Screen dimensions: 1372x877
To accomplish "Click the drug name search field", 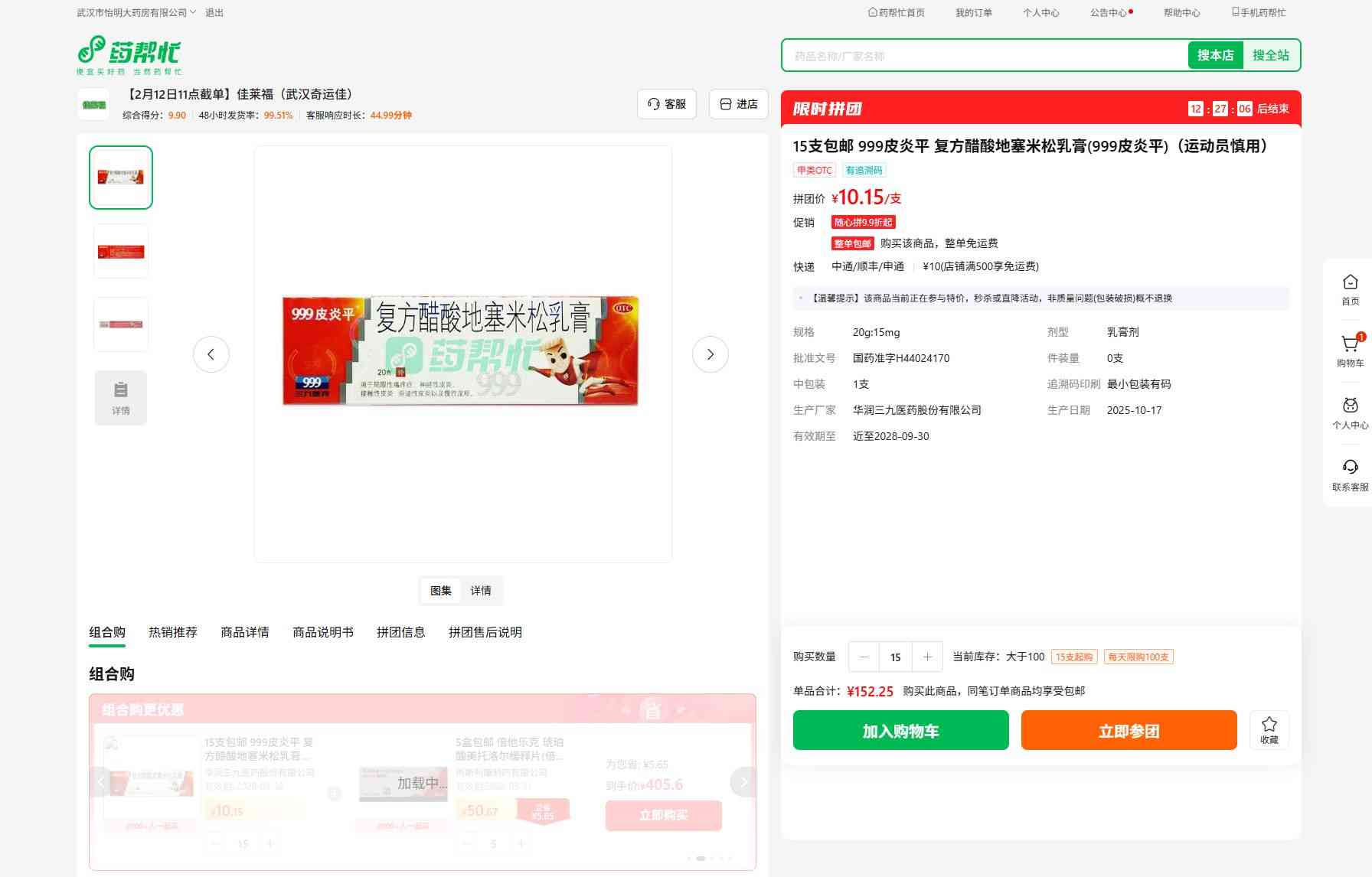I will pyautogui.click(x=984, y=56).
